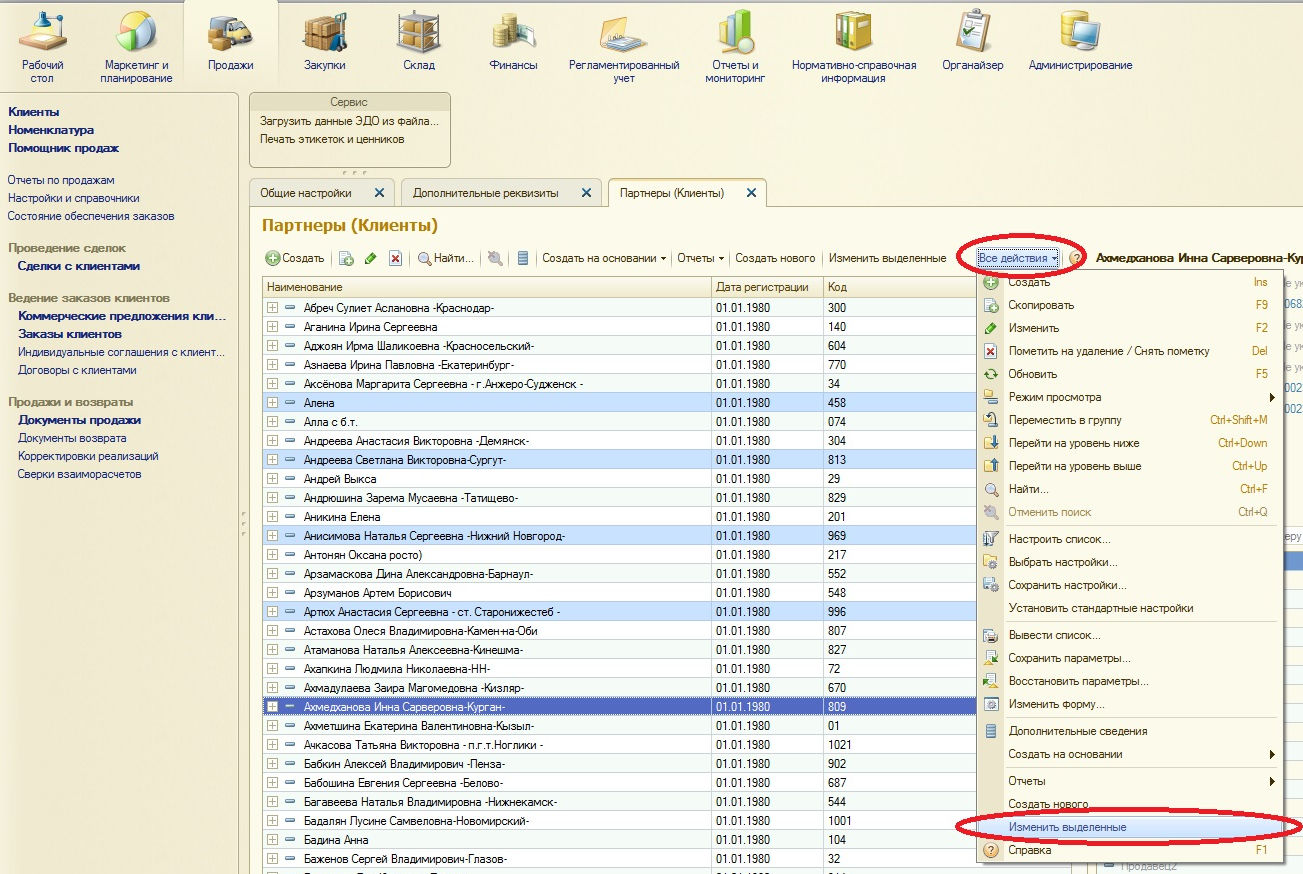Image resolution: width=1303 pixels, height=874 pixels.
Task: Open the Финансы section
Action: [x=514, y=42]
